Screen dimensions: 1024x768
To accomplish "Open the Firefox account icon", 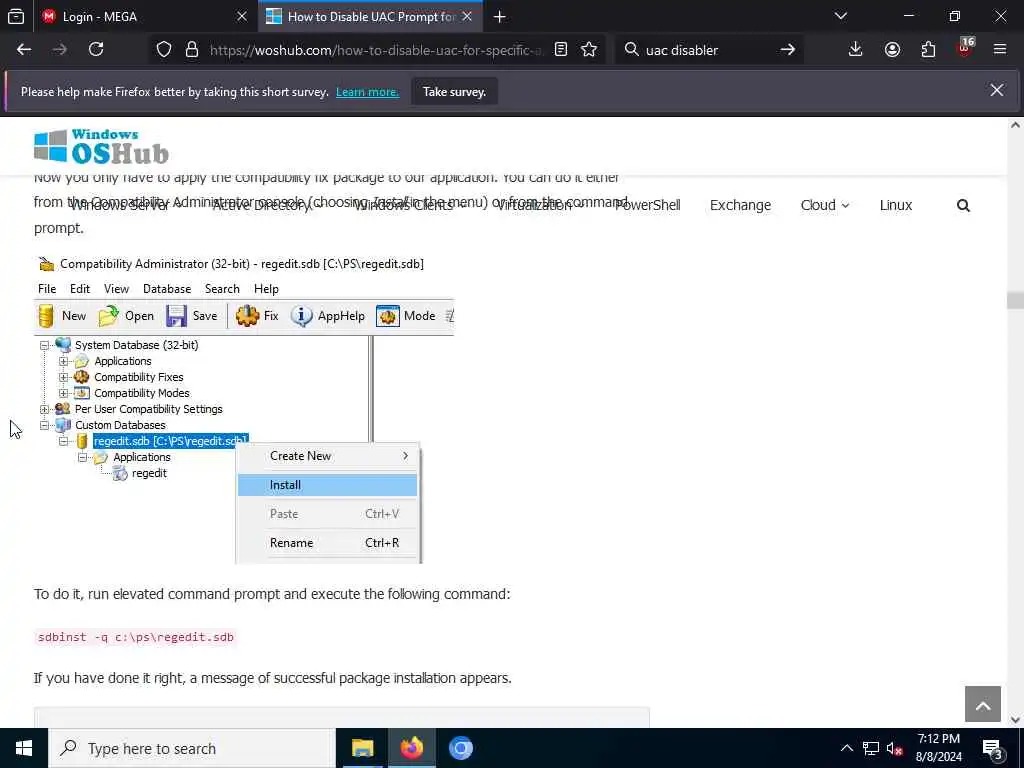I will pyautogui.click(x=892, y=50).
